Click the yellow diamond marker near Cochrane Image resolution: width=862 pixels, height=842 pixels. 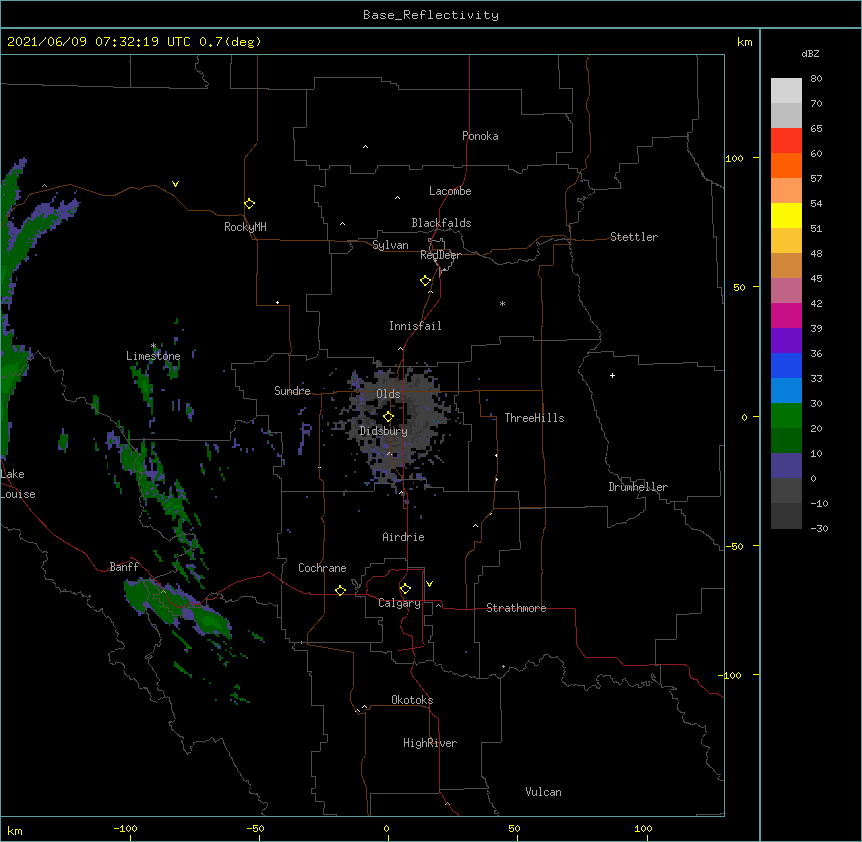340,590
